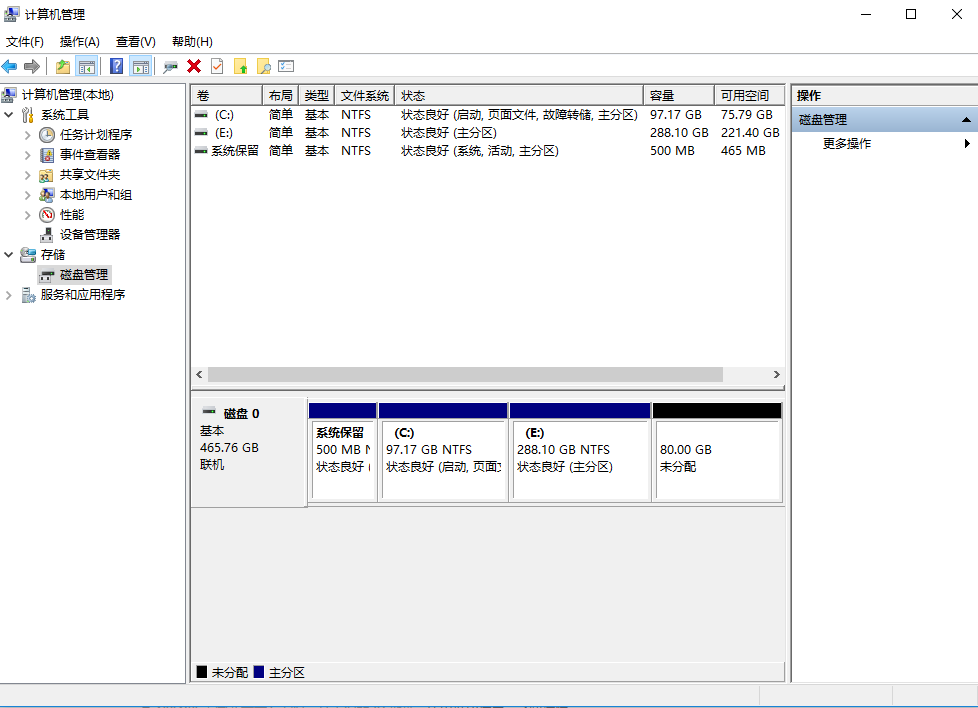Click the drive icon beside (C:) volume
The height and width of the screenshot is (708, 978).
pos(201,115)
